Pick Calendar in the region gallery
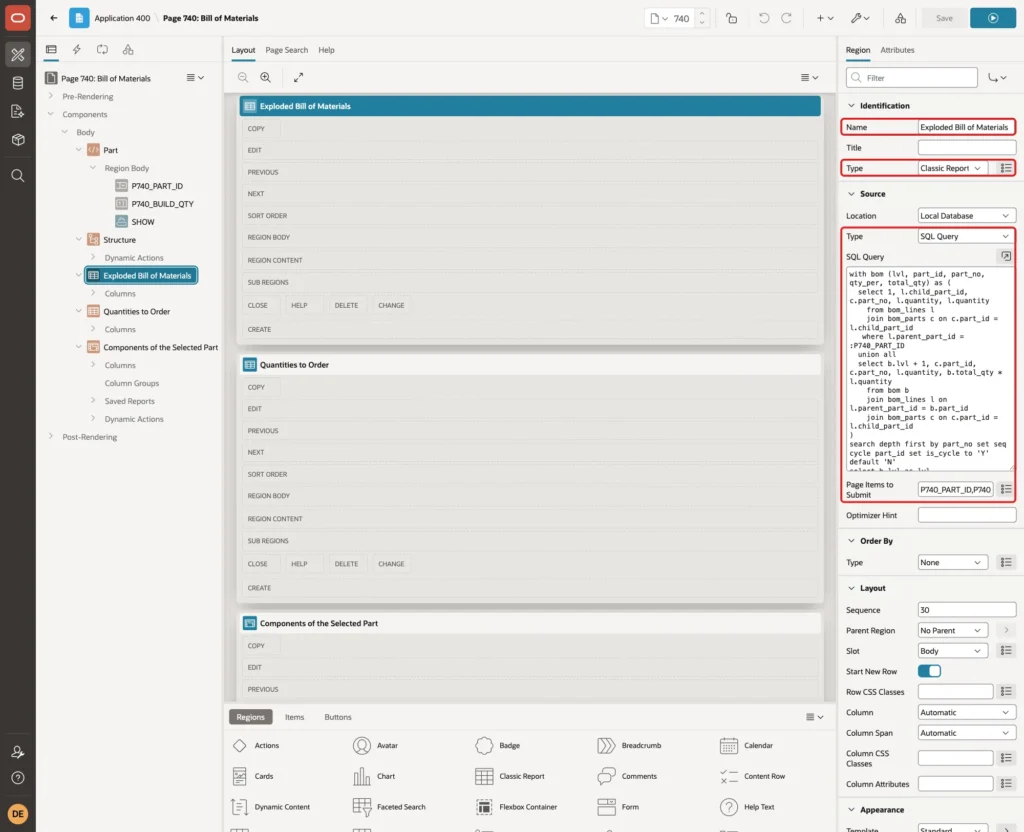1024x832 pixels. point(746,745)
